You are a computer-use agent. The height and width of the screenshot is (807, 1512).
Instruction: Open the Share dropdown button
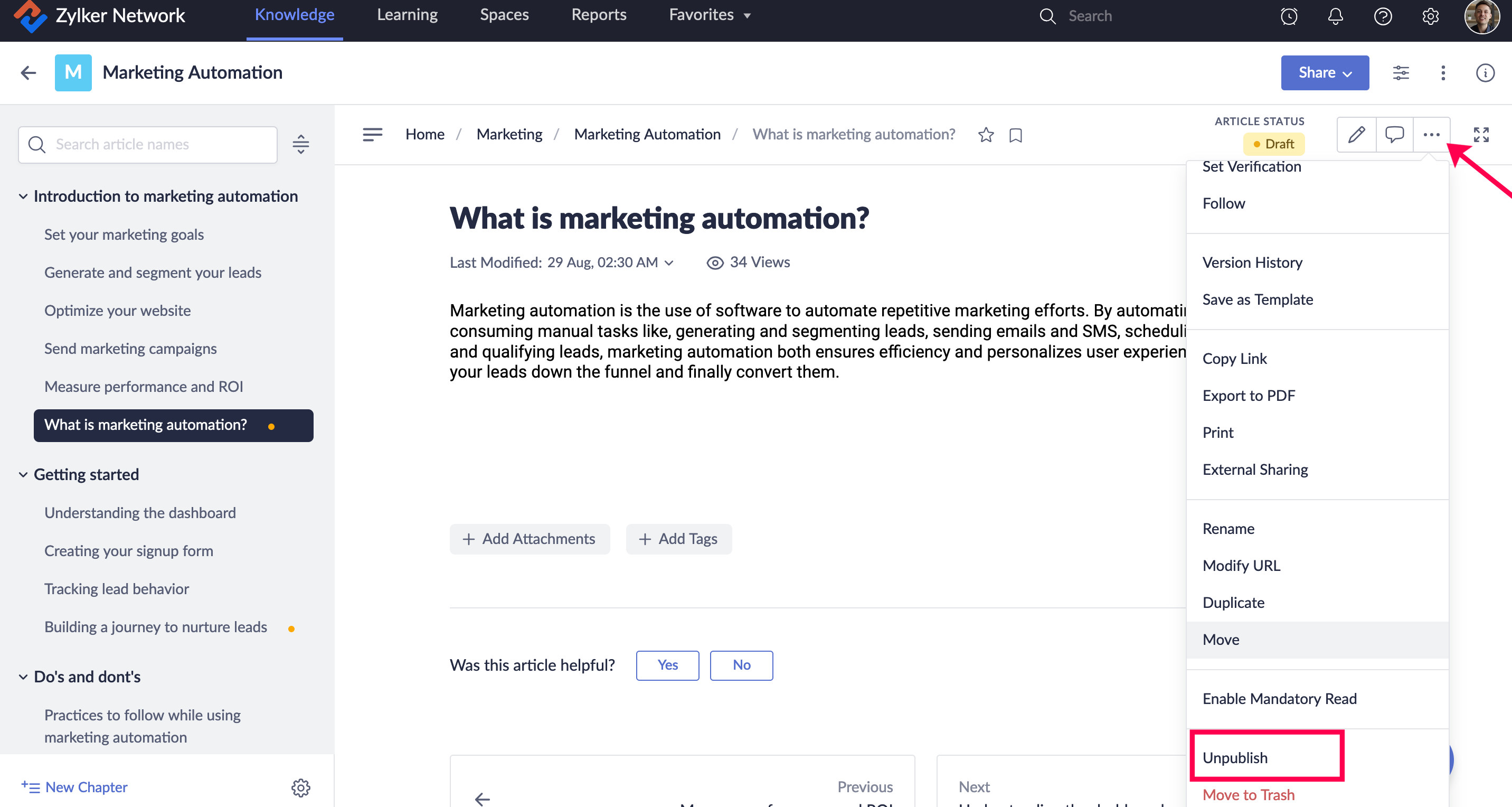click(1325, 73)
